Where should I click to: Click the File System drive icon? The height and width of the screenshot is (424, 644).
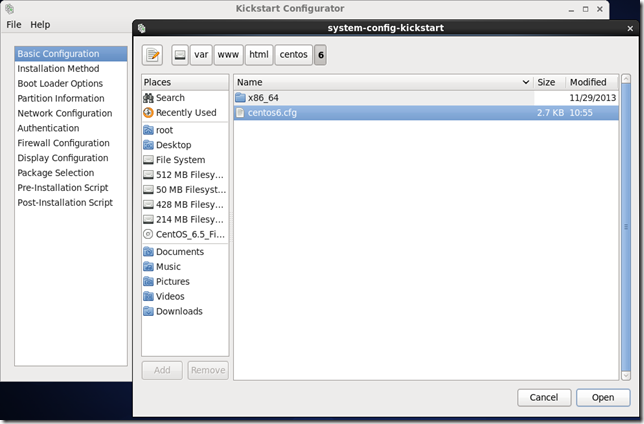pyautogui.click(x=148, y=160)
